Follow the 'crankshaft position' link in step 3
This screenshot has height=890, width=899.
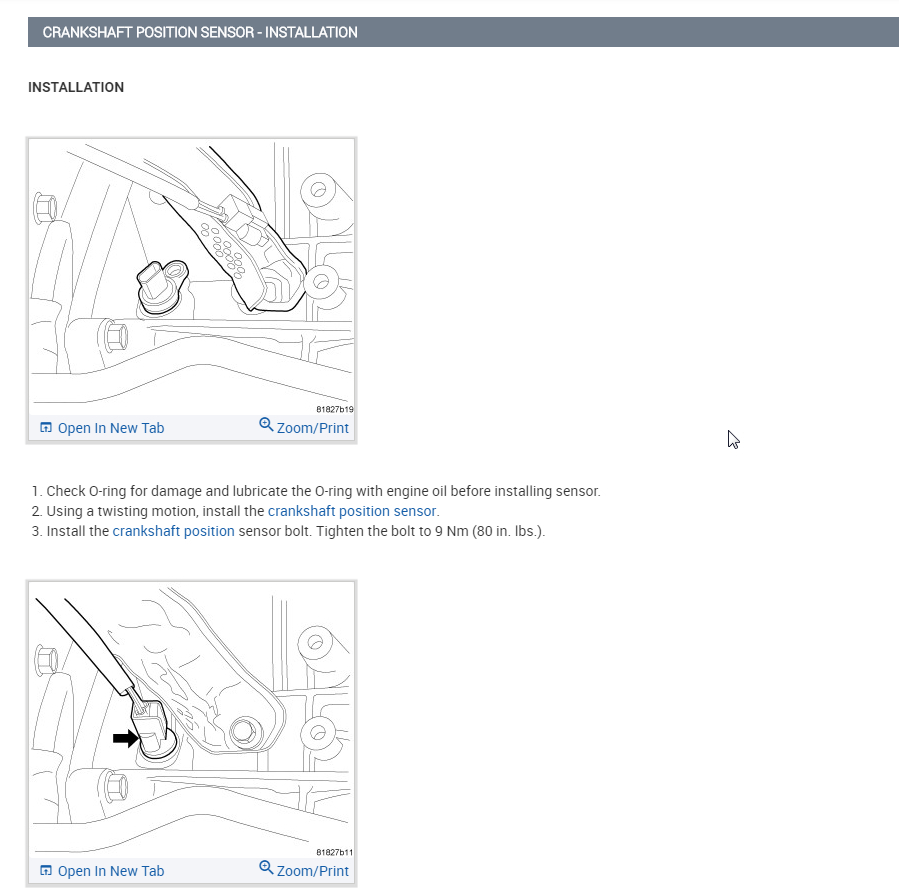[173, 531]
